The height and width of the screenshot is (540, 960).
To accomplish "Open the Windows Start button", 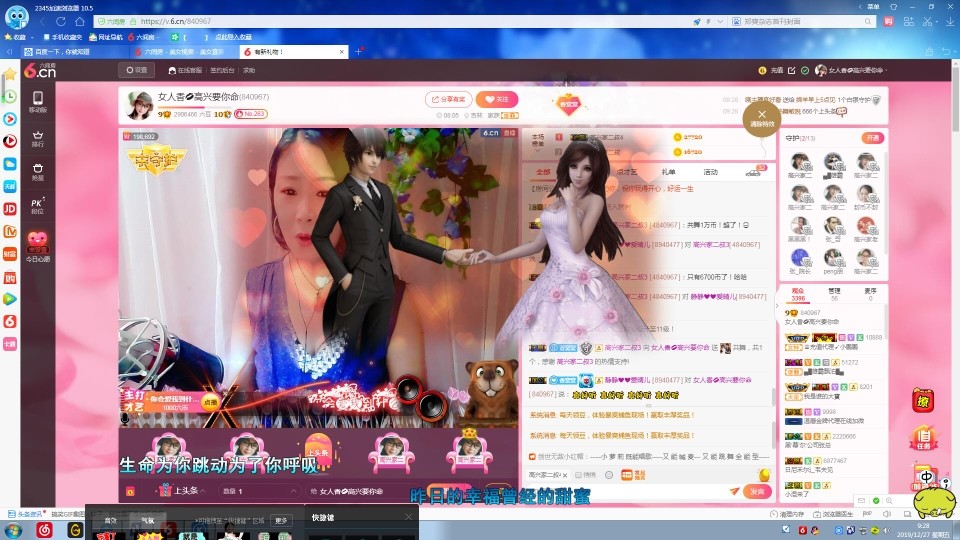I will 13,530.
